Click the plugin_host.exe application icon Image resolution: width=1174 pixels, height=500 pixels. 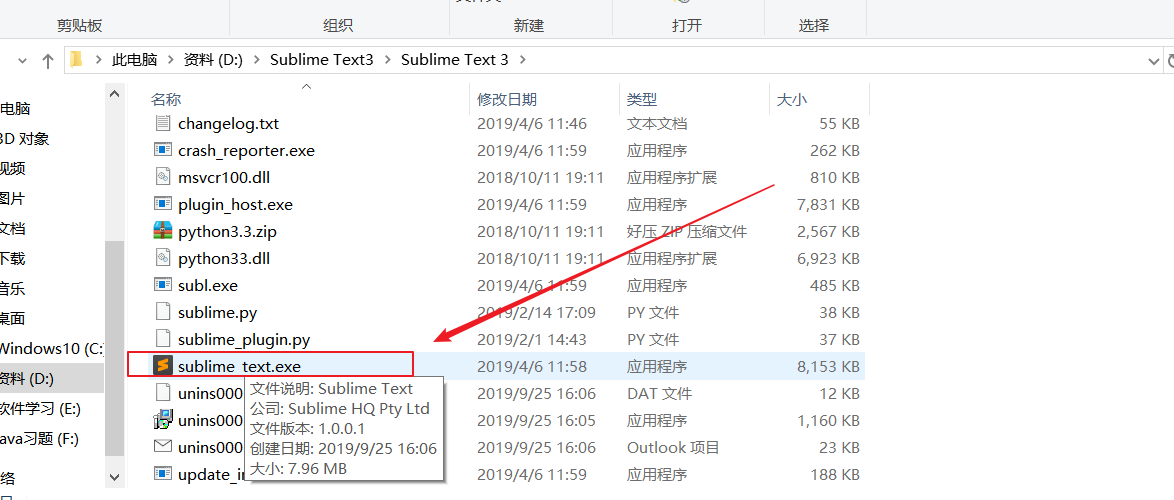tap(163, 204)
